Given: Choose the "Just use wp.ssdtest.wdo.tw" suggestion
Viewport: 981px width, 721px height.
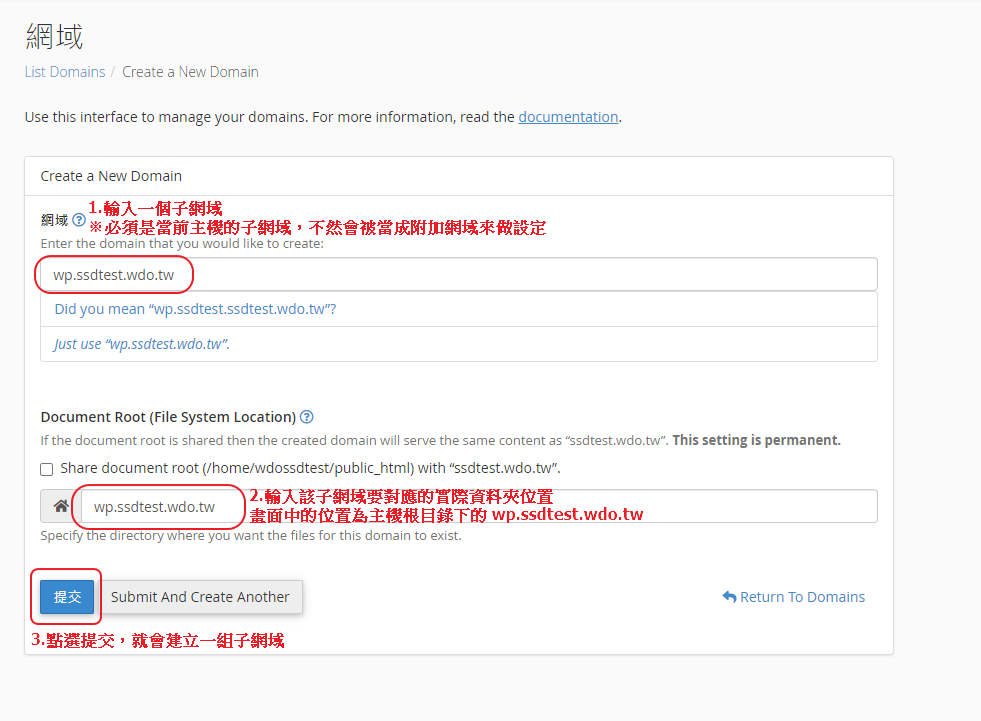Looking at the screenshot, I should 142,344.
